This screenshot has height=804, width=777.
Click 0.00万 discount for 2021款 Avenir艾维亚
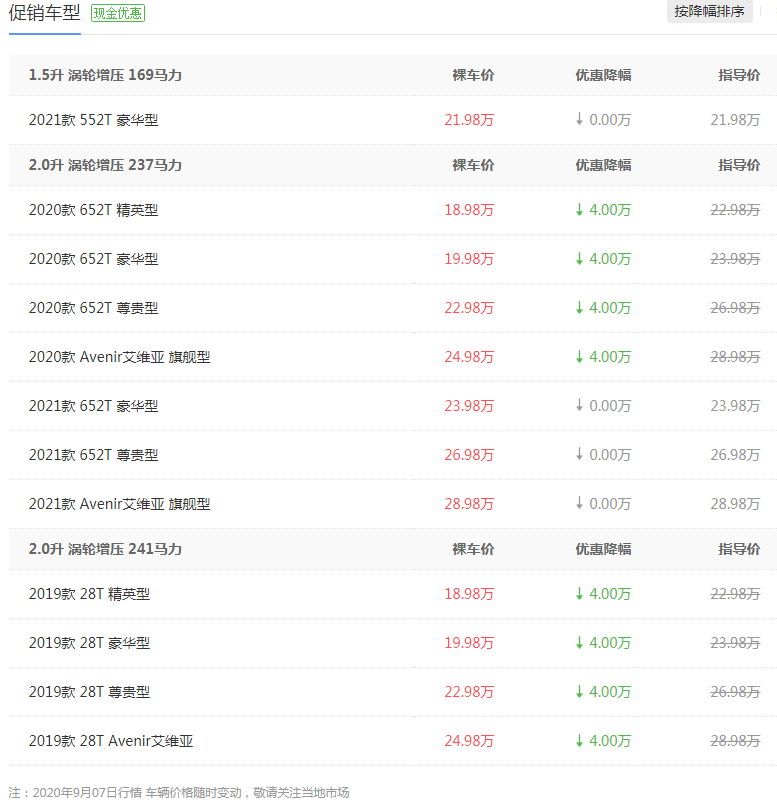[x=603, y=504]
